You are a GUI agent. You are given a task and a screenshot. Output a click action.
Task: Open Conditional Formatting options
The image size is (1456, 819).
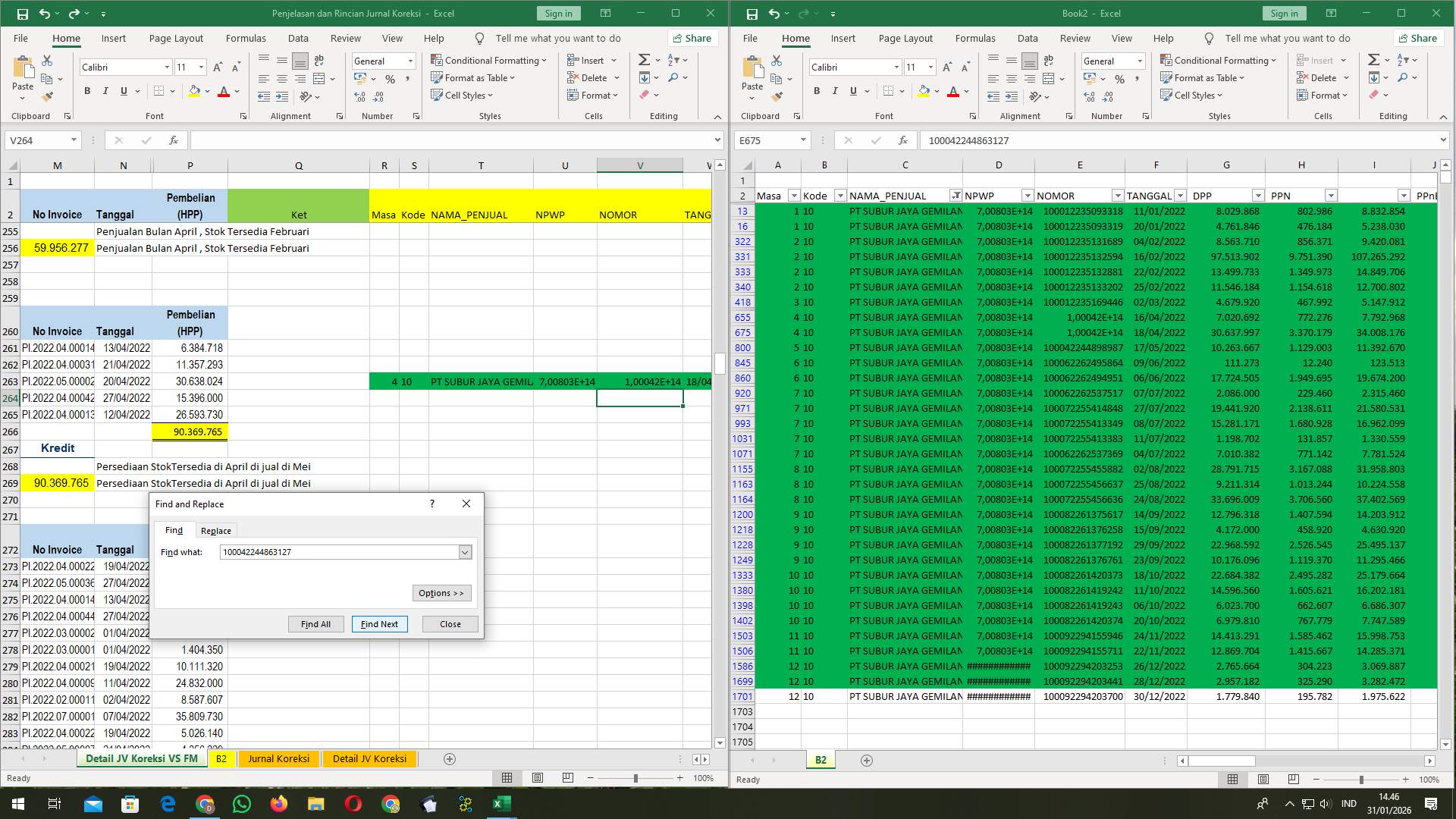point(489,59)
